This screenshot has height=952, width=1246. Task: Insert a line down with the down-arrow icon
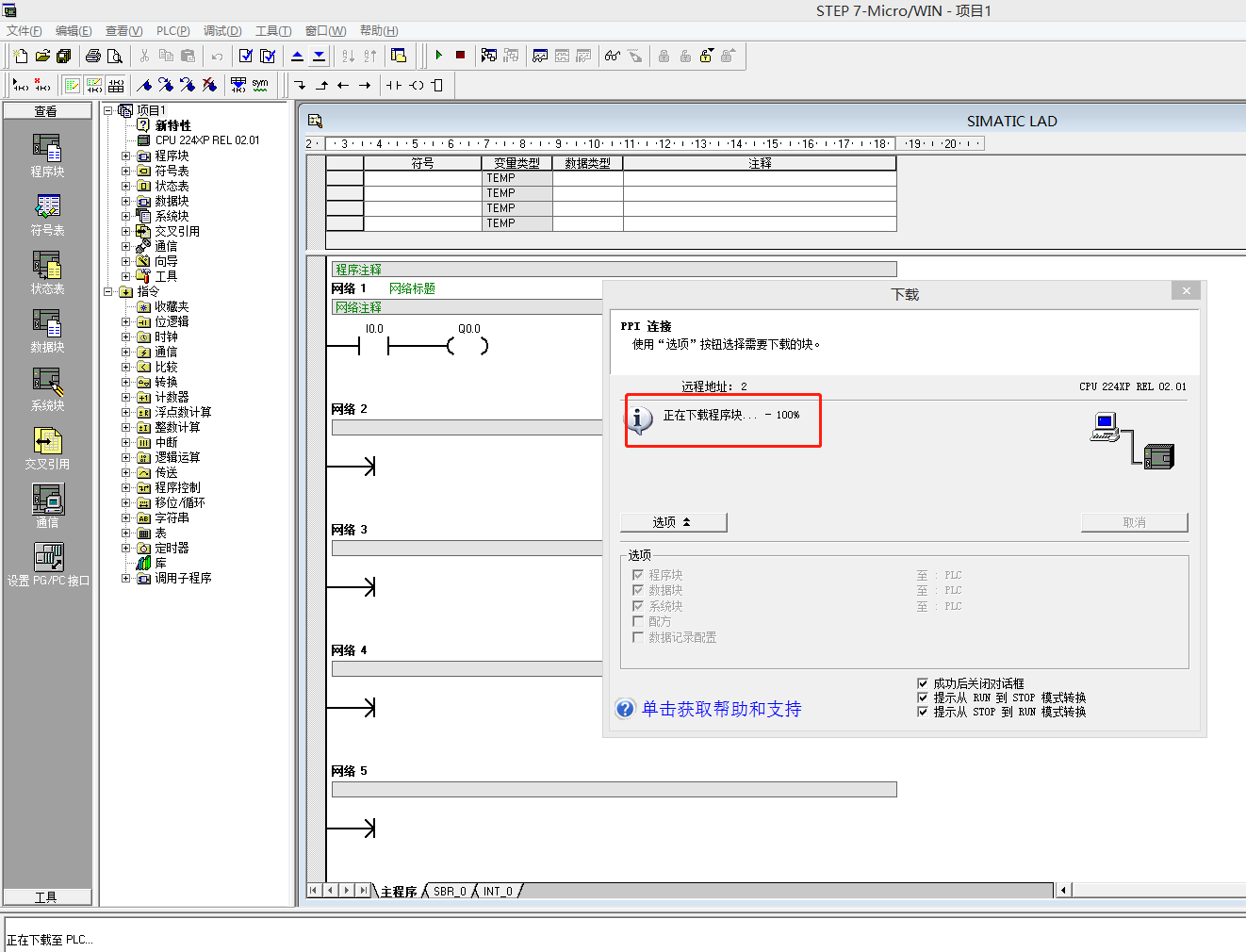301,85
